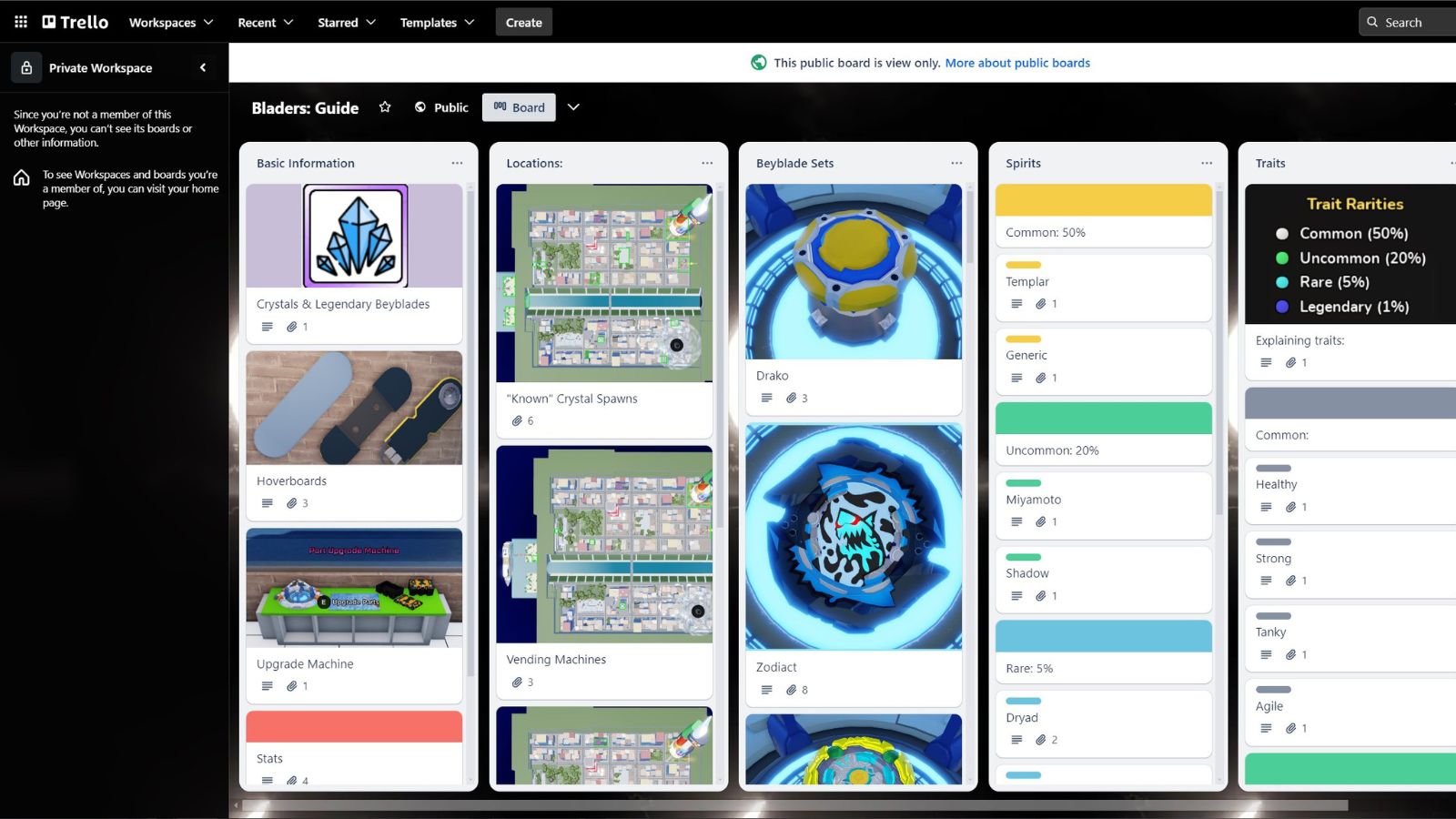Open the Templates menu
This screenshot has height=819, width=1456.
click(437, 22)
